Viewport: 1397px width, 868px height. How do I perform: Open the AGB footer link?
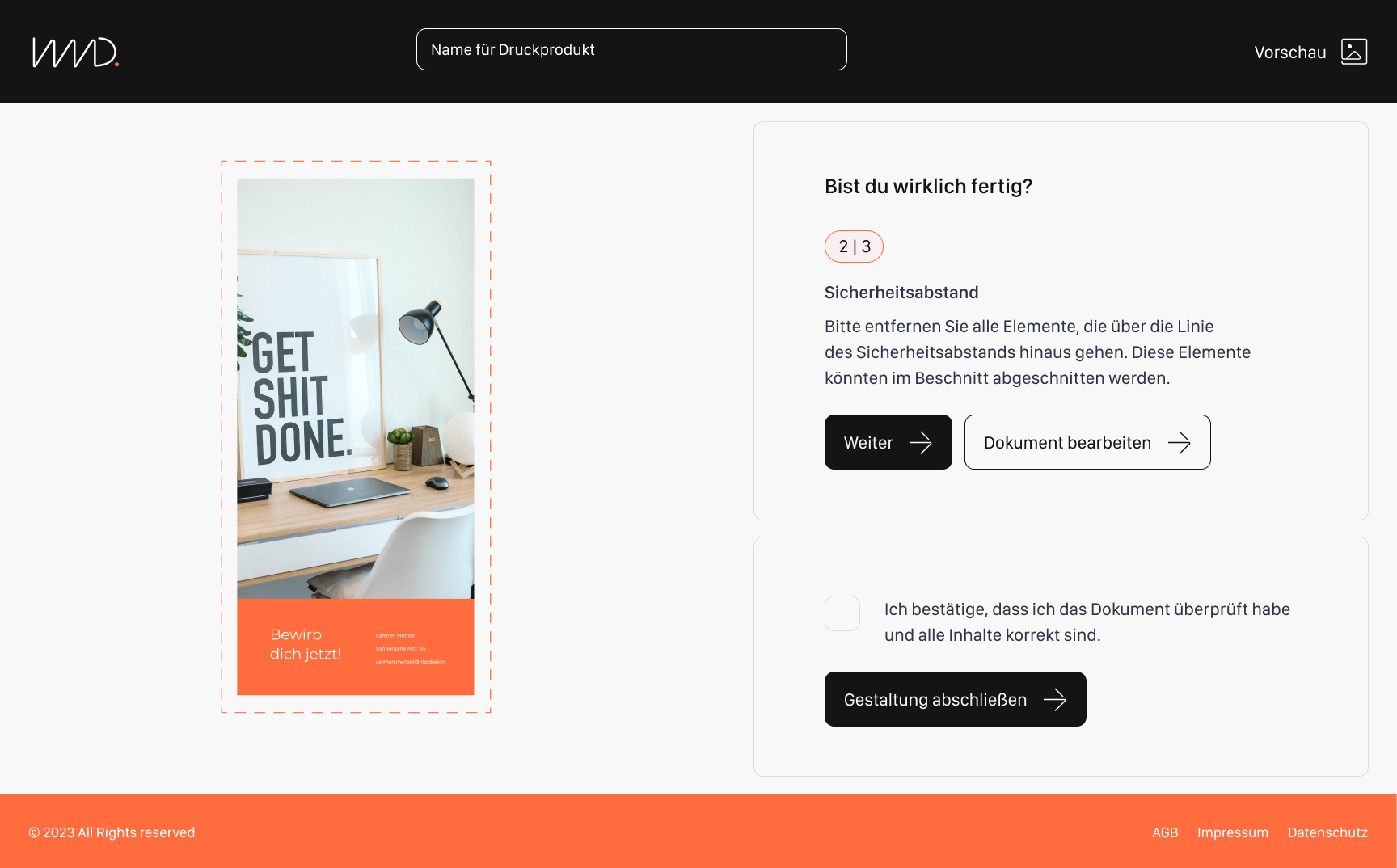1165,832
